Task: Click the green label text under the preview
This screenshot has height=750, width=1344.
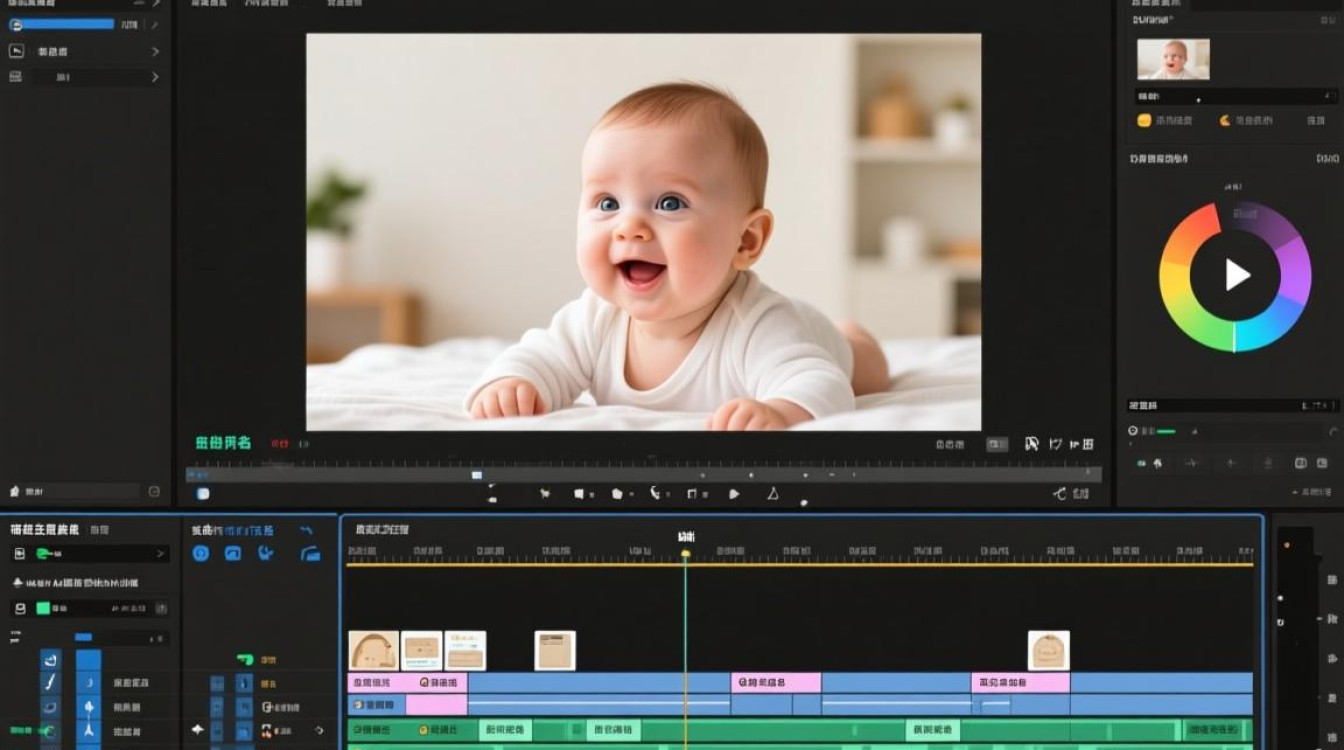Action: [x=223, y=443]
